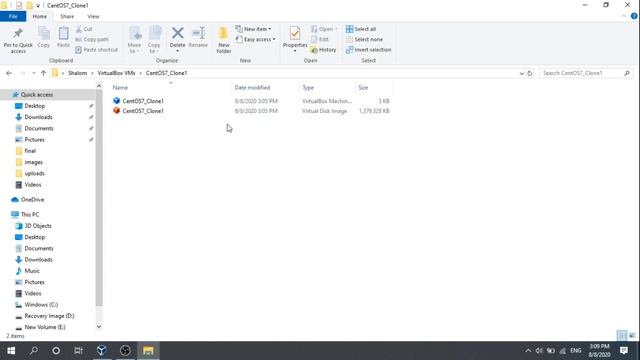Open 3D Objects under This PC

[38, 226]
